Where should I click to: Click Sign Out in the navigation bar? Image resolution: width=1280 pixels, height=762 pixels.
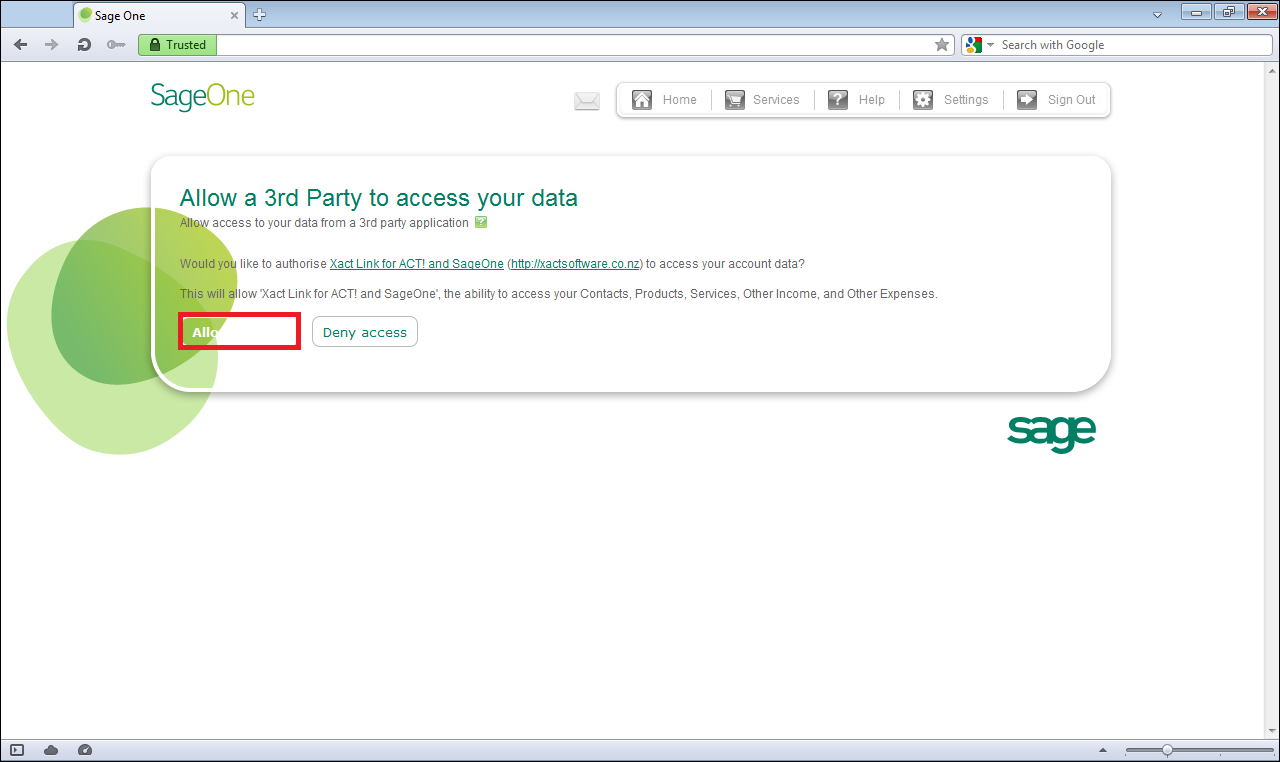[1057, 100]
